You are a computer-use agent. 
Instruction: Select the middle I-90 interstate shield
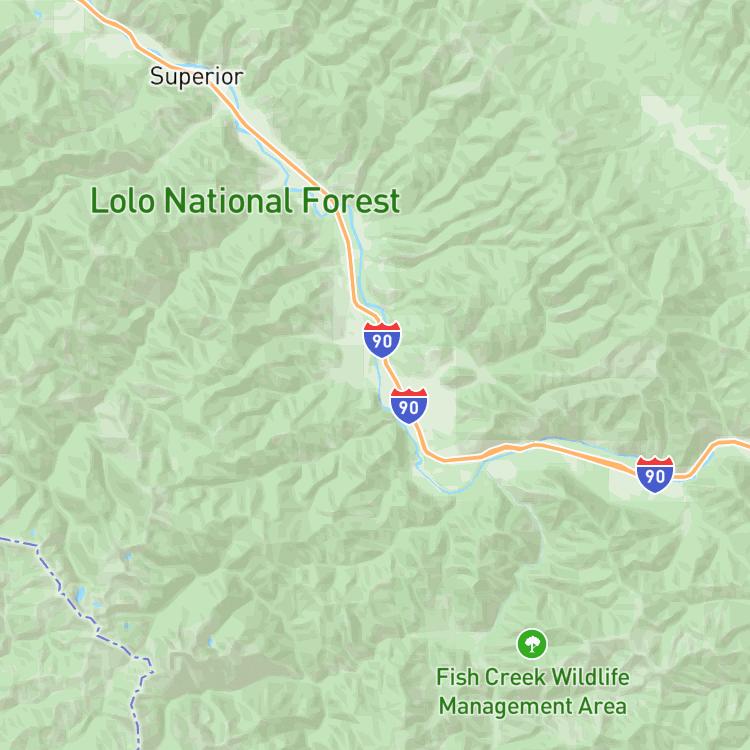pyautogui.click(x=408, y=406)
